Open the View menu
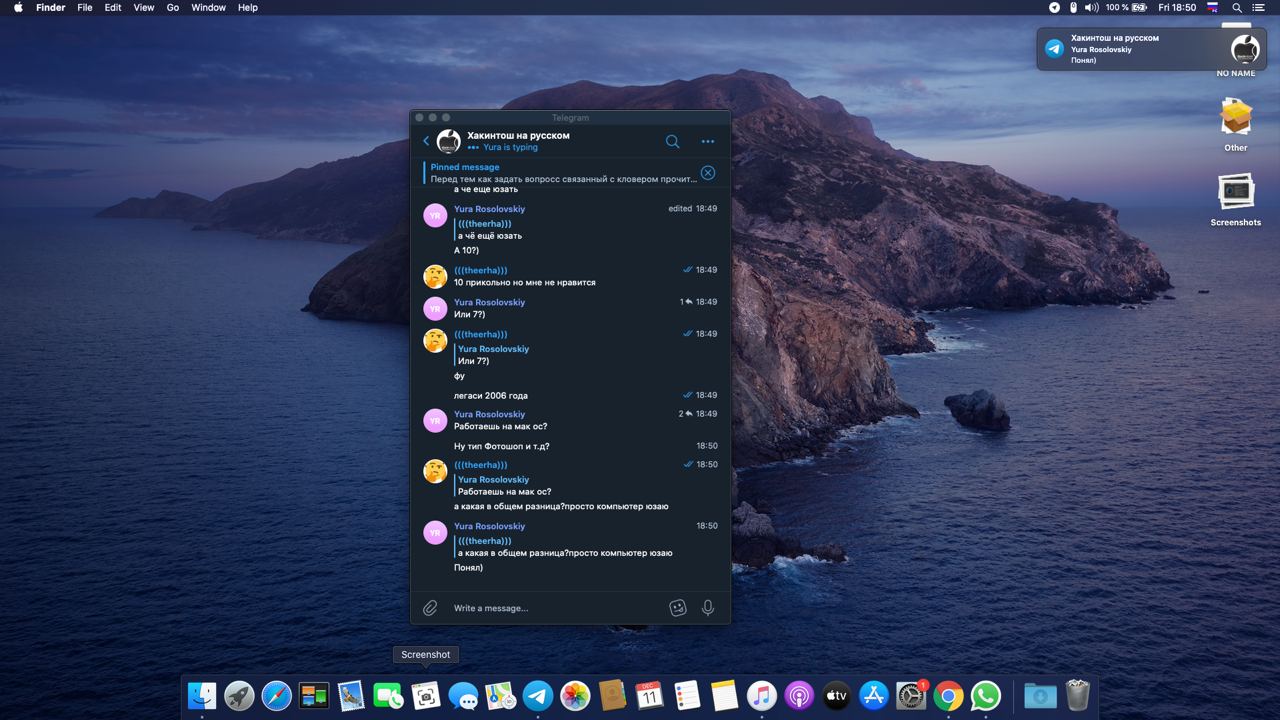 144,7
